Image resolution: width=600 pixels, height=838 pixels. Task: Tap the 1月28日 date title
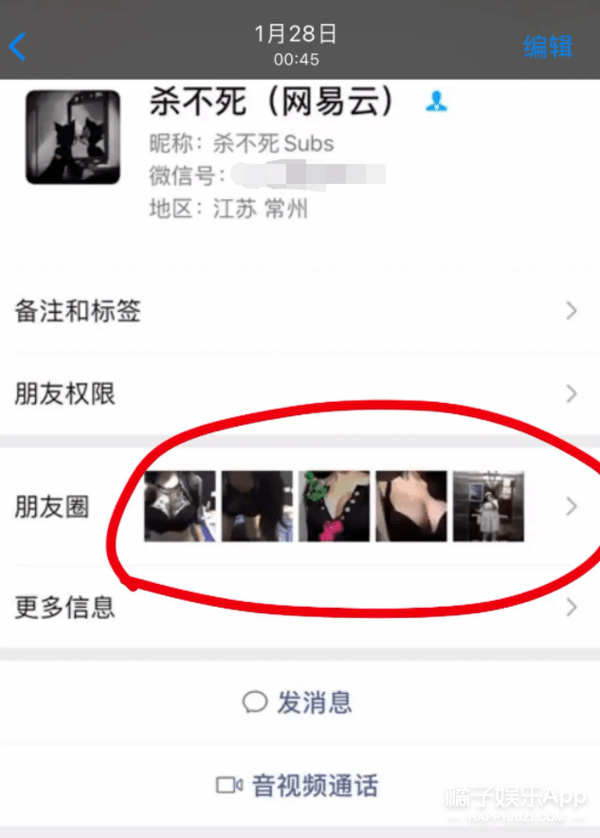coord(296,34)
